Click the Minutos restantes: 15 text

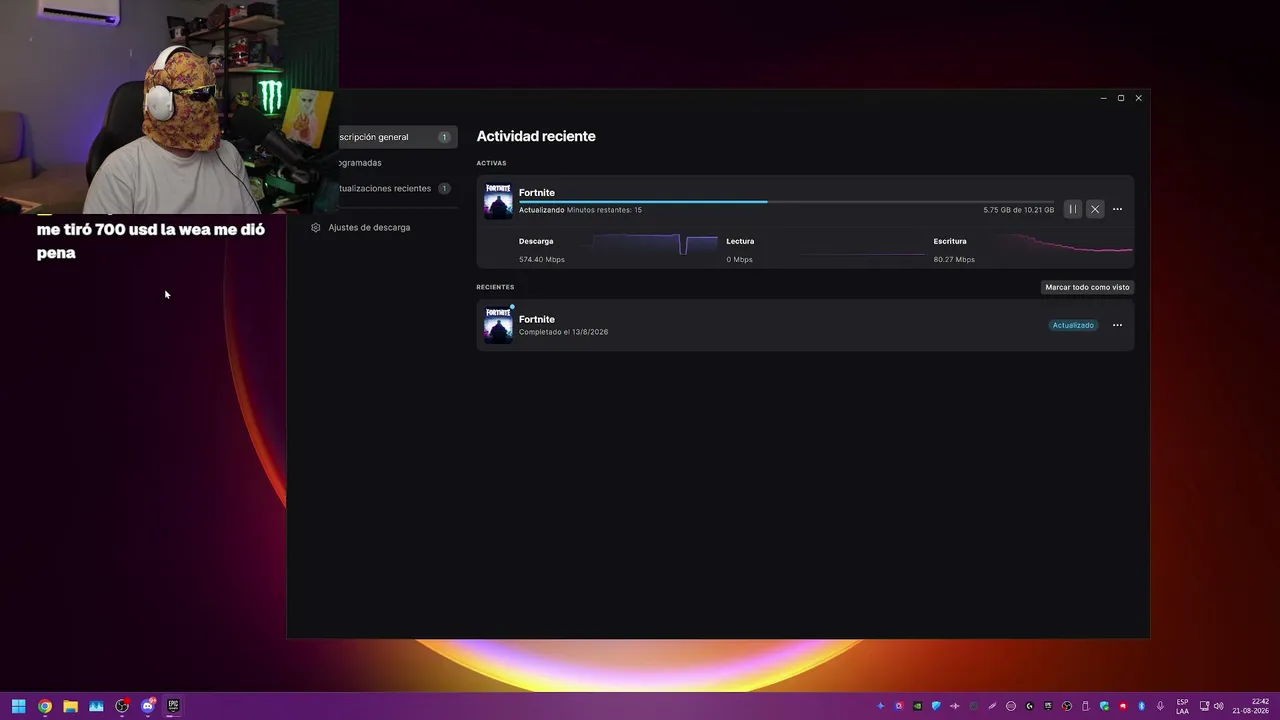[604, 210]
